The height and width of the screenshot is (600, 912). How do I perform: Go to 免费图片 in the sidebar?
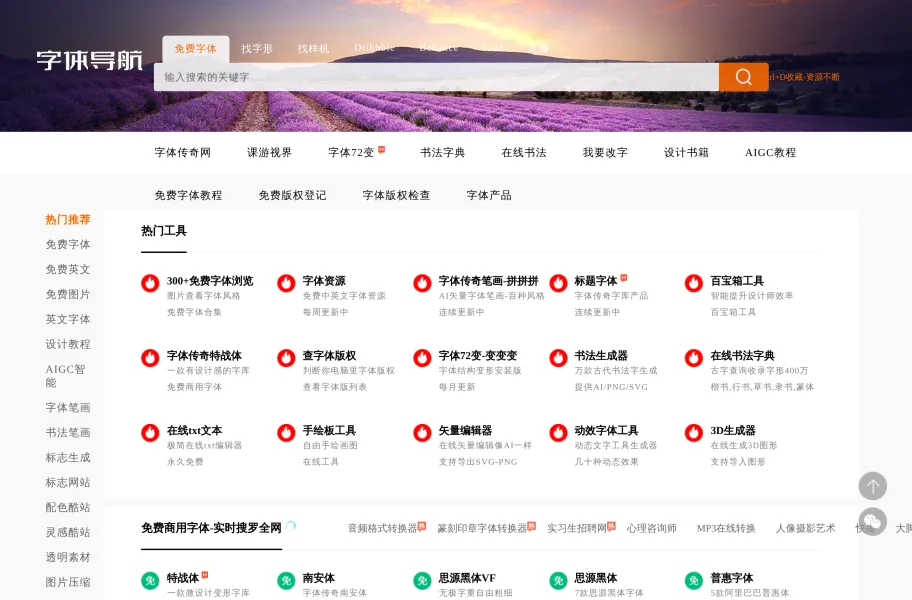point(68,294)
